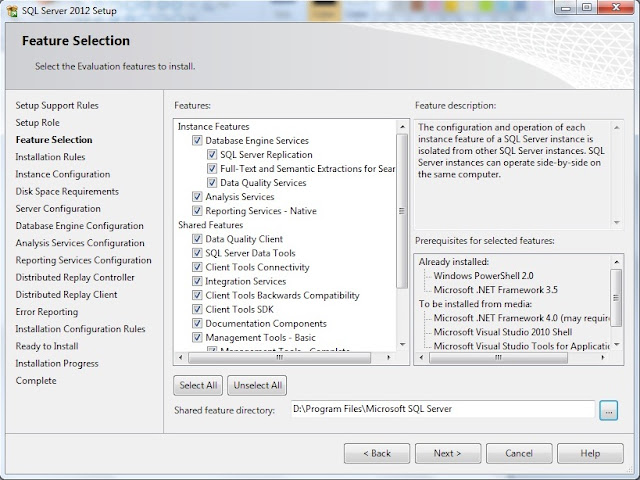Select Installation Rules step
Viewport: 640px width, 480px height.
coord(50,157)
